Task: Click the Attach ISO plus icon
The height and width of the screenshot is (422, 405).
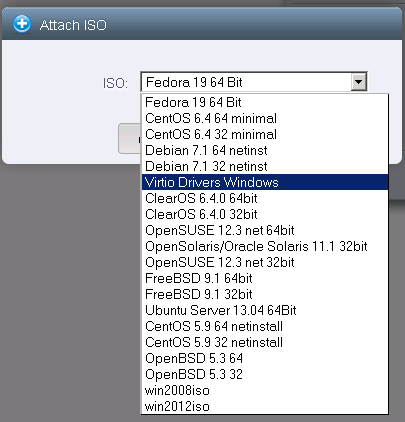Action: click(22, 24)
